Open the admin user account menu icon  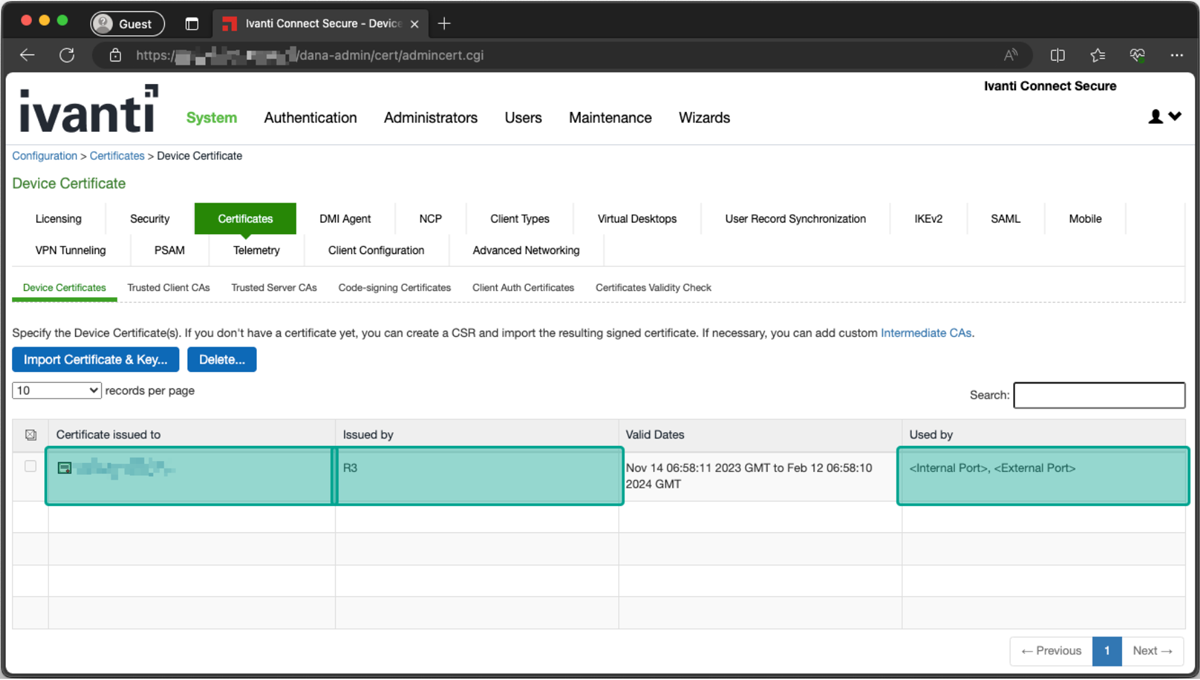pyautogui.click(x=1157, y=116)
